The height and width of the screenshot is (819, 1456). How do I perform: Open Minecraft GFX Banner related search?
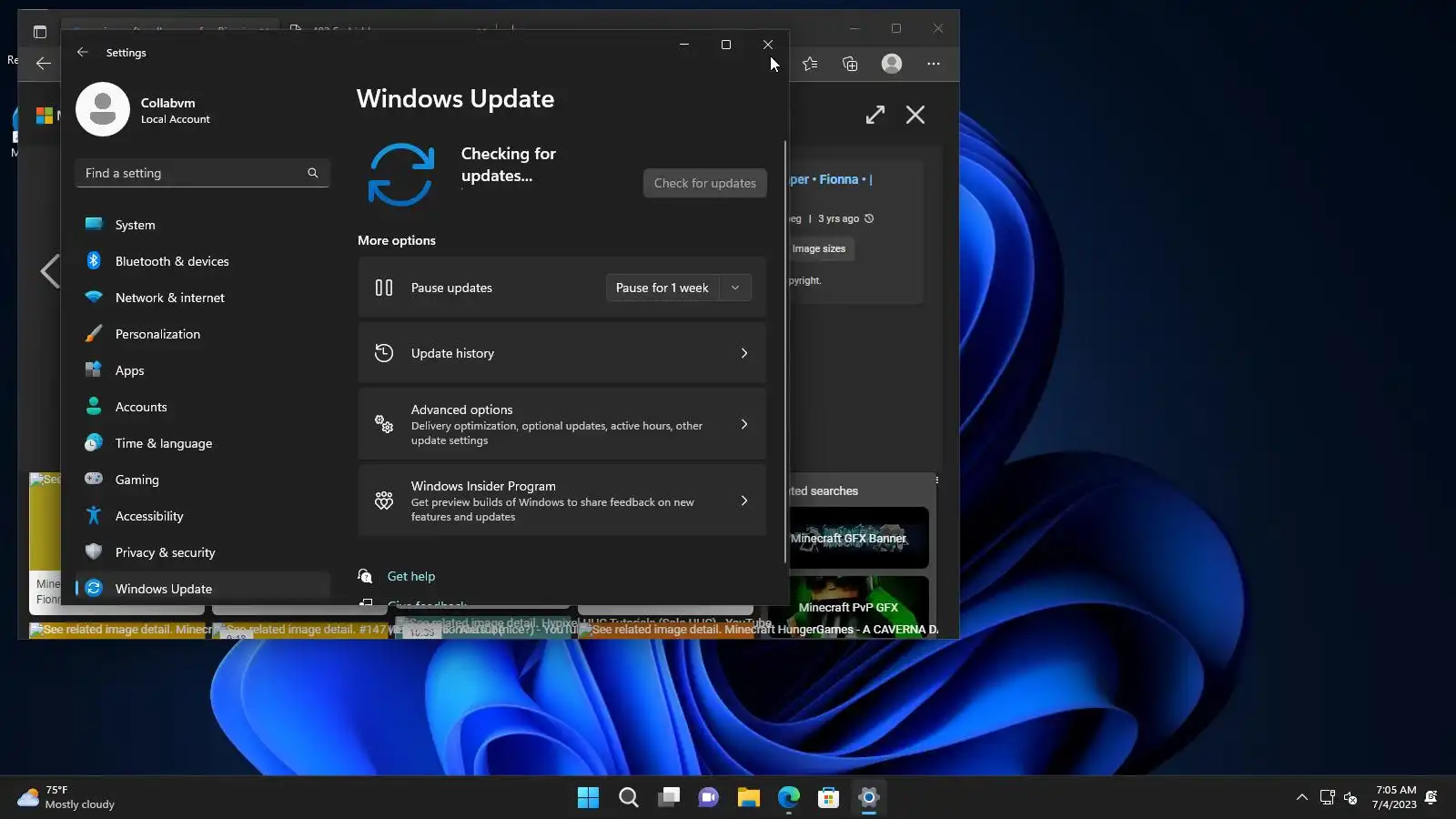tap(858, 538)
